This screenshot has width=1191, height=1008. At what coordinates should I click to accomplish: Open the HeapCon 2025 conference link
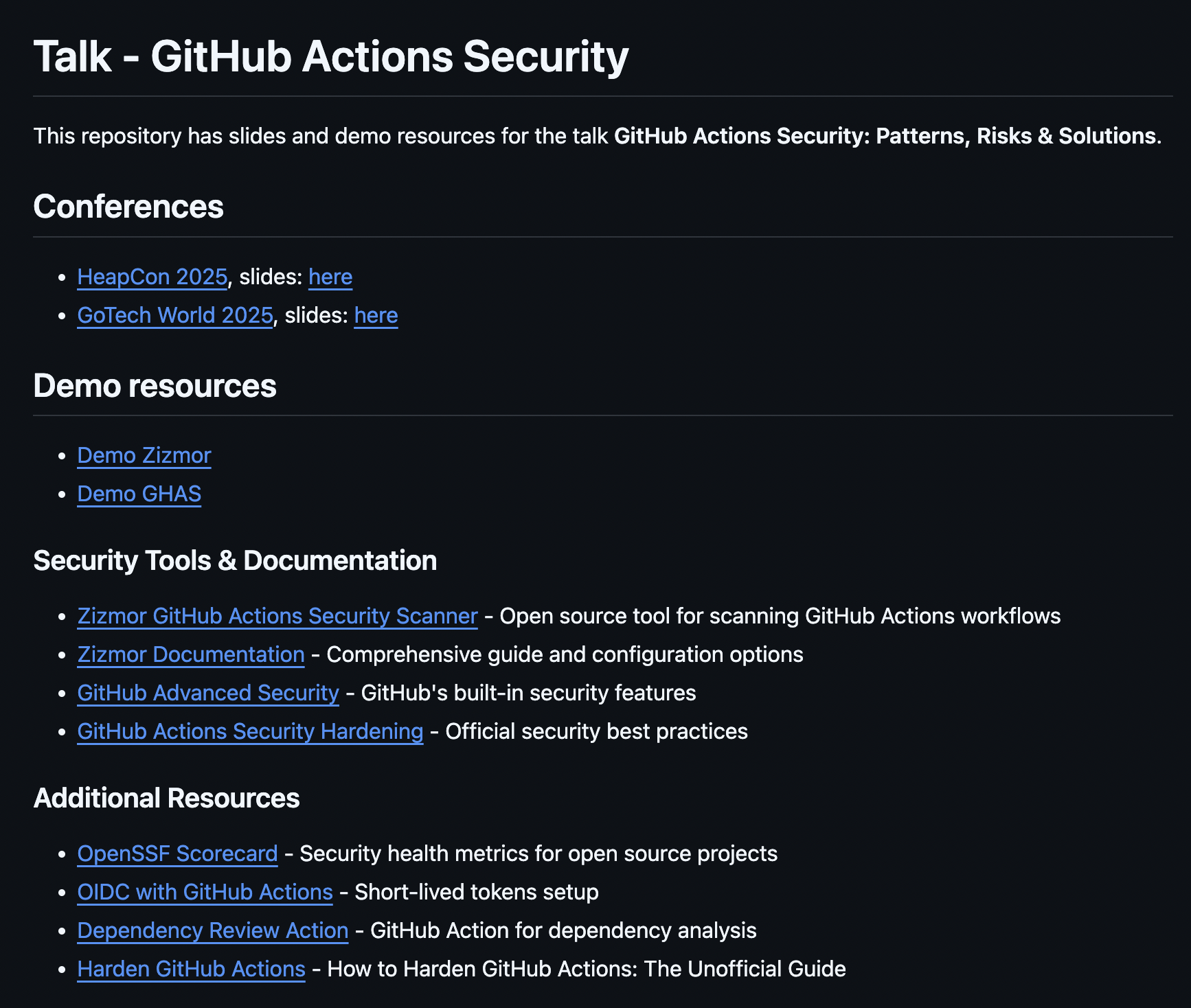coord(152,277)
